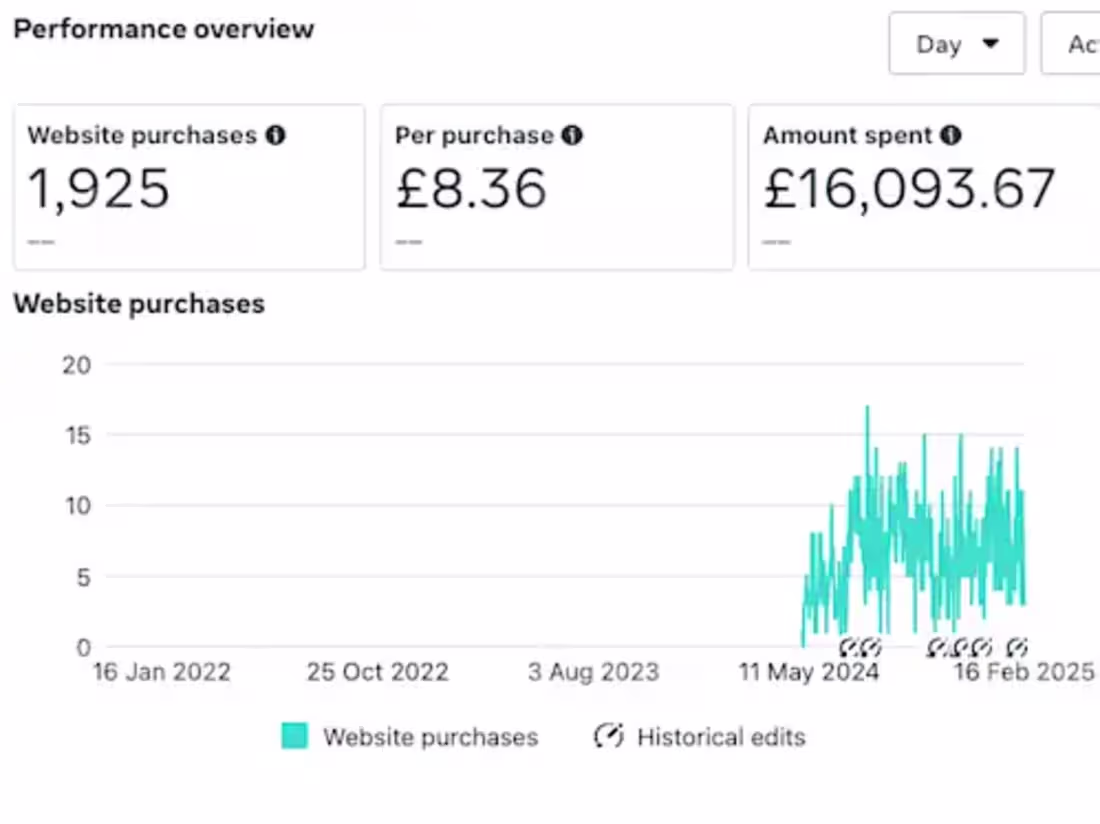Open info tooltip for Amount spent metric
Viewport: 1100px width, 824px height.
(x=951, y=135)
